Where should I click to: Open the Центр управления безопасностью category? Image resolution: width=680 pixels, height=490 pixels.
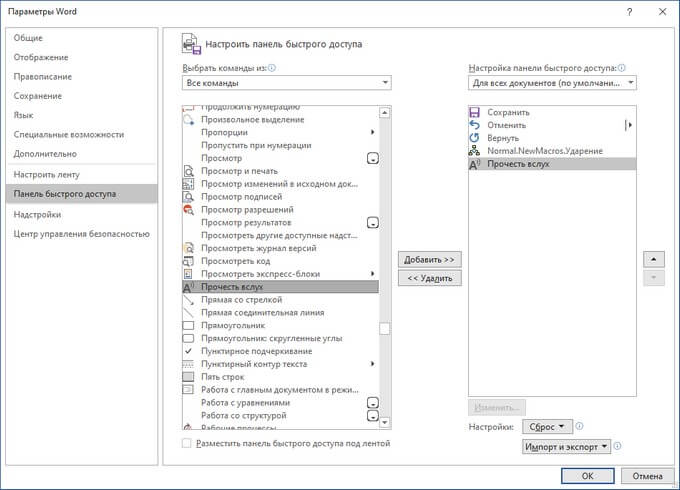tap(82, 234)
